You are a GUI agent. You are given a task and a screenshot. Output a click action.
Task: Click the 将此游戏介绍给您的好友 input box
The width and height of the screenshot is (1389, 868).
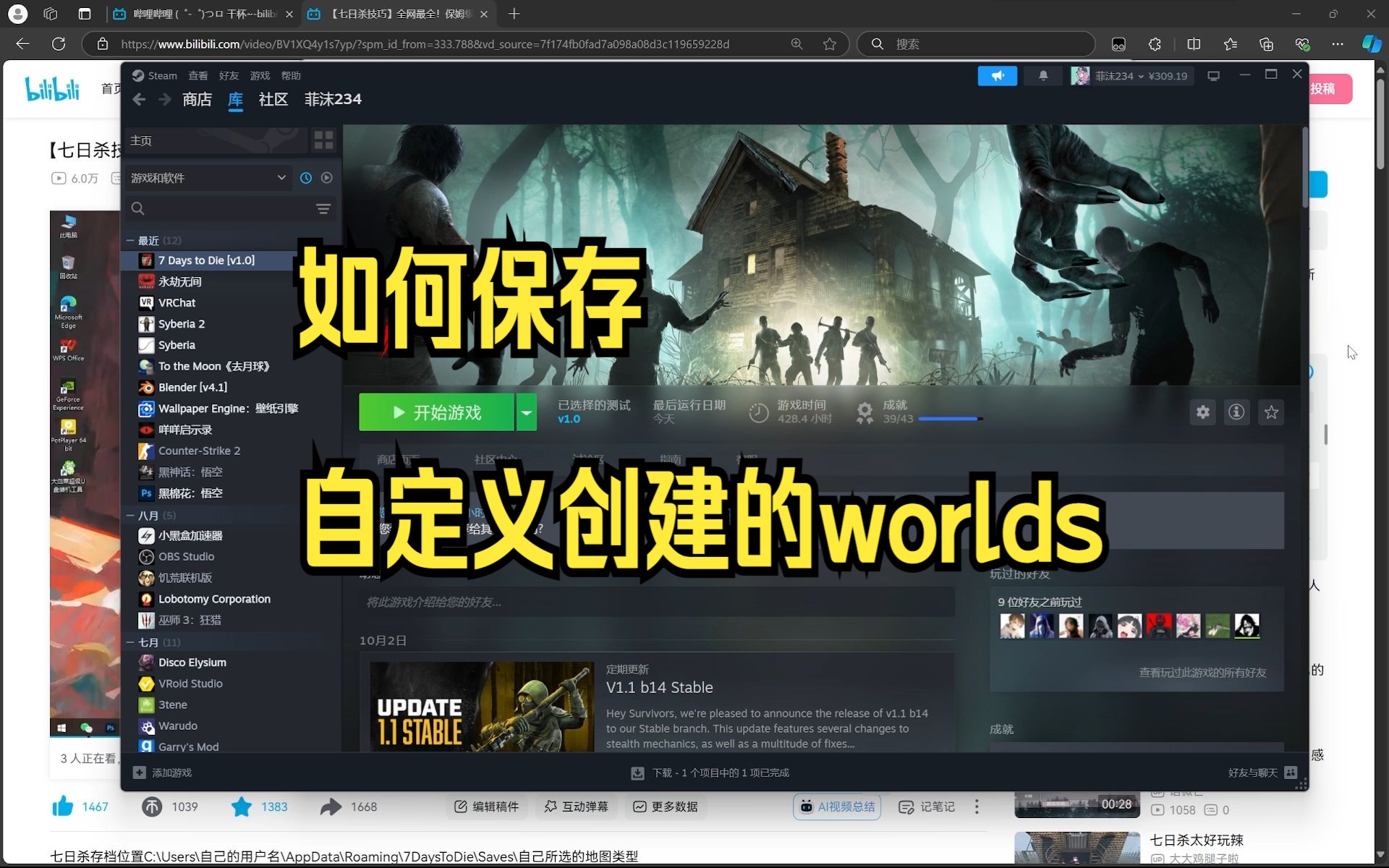[657, 602]
